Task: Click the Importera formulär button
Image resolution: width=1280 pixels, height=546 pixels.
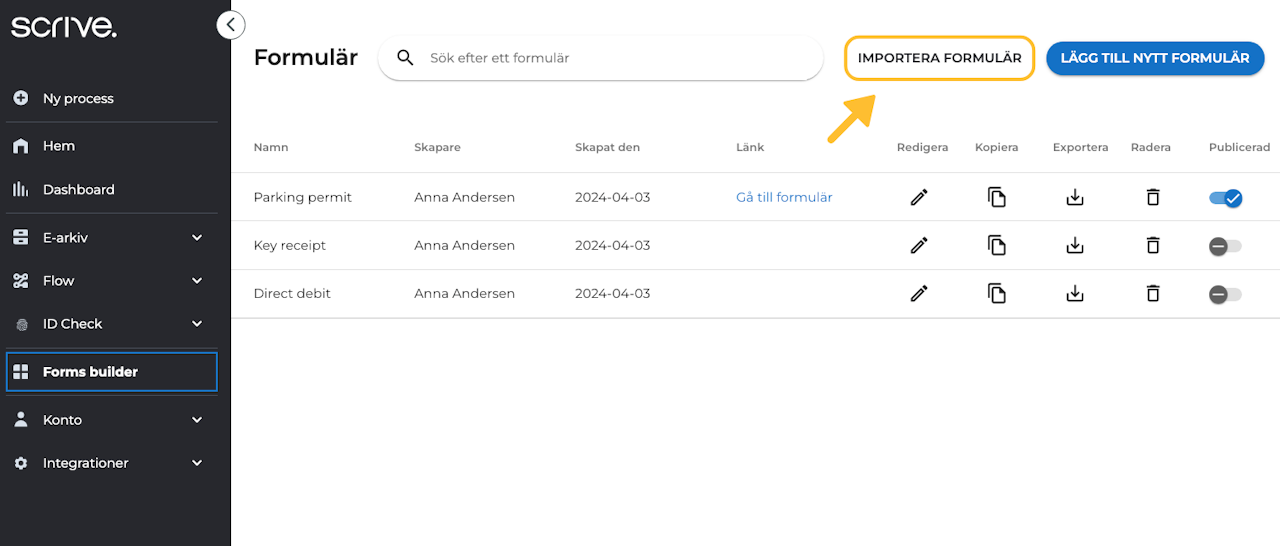Action: point(939,58)
